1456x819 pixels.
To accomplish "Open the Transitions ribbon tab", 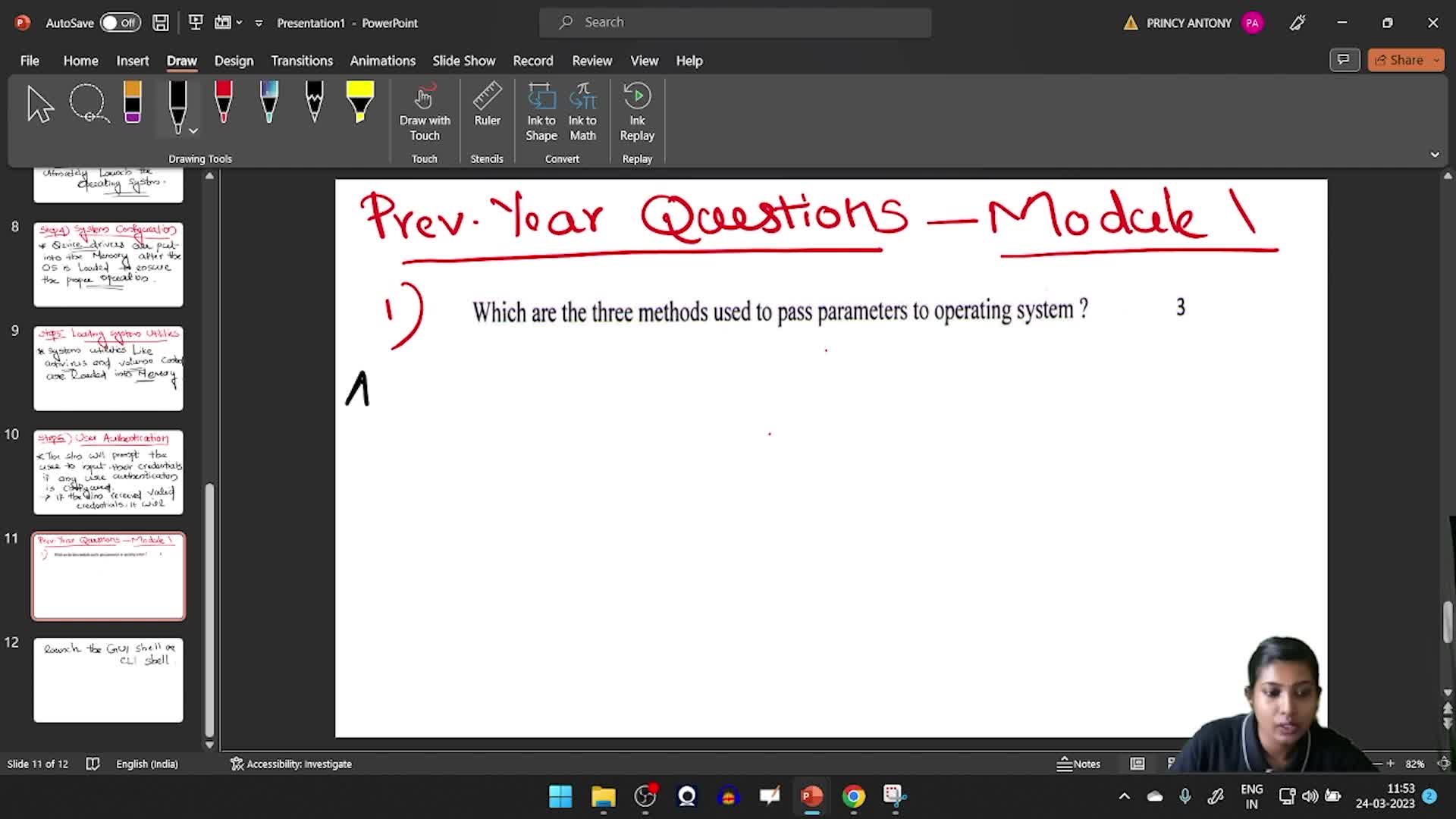I will 302,61.
